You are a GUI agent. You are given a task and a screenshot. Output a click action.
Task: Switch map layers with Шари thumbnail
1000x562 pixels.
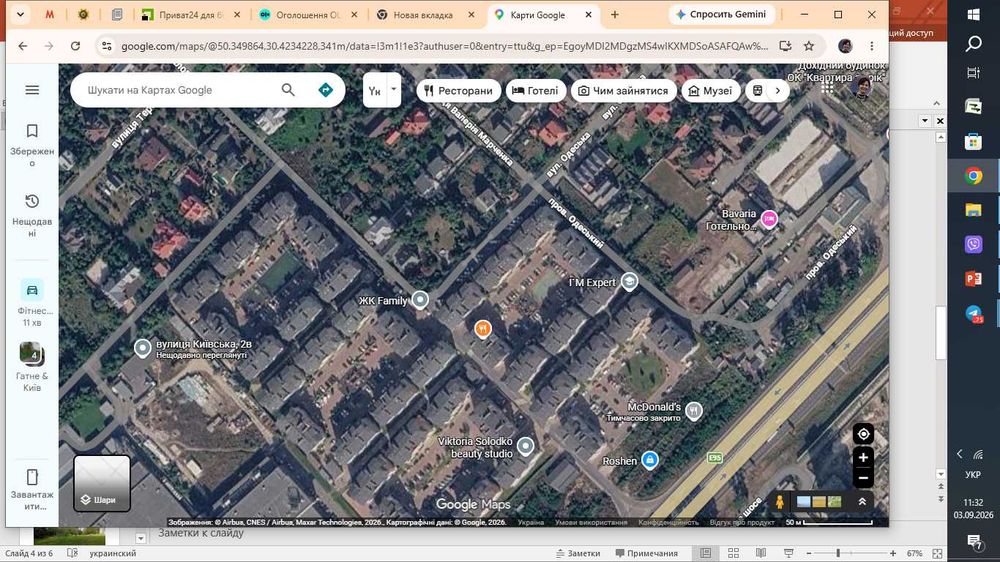tap(102, 483)
